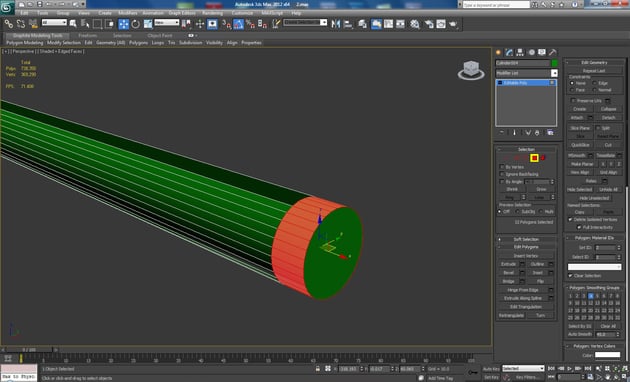This screenshot has height=382, width=630.
Task: Open the Object Paint ribbon tab
Action: coord(160,35)
